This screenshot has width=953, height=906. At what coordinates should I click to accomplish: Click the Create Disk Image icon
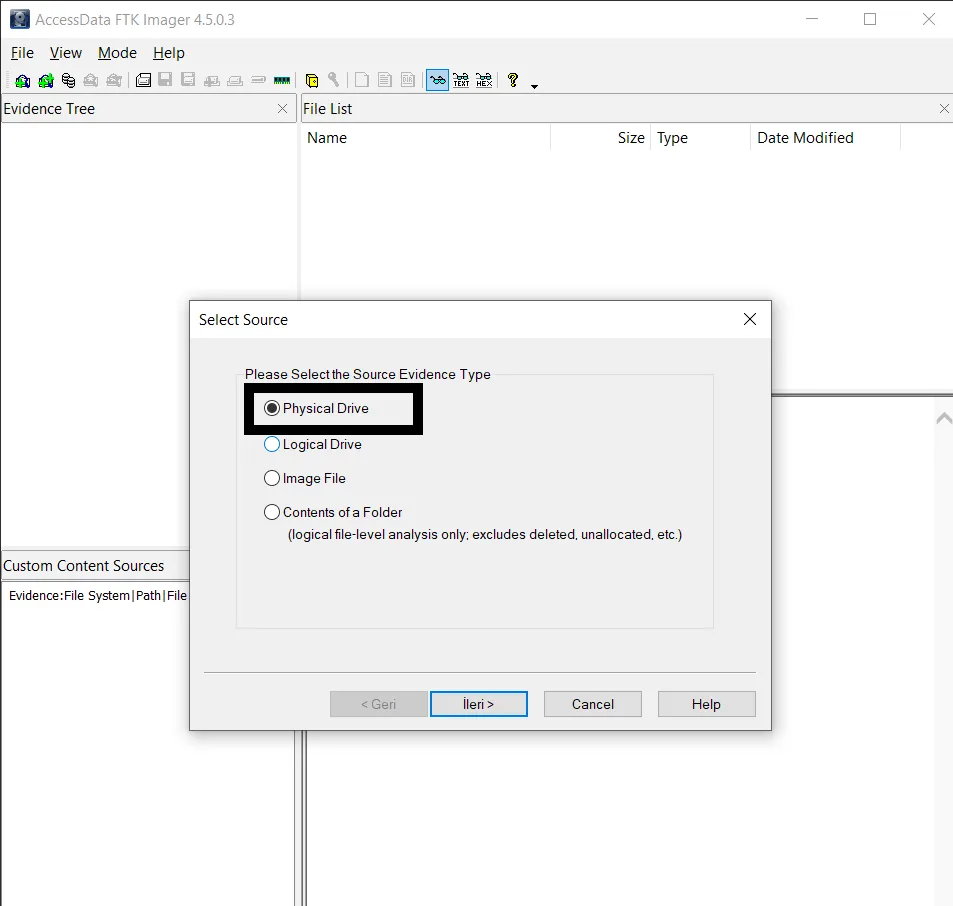pyautogui.click(x=143, y=80)
